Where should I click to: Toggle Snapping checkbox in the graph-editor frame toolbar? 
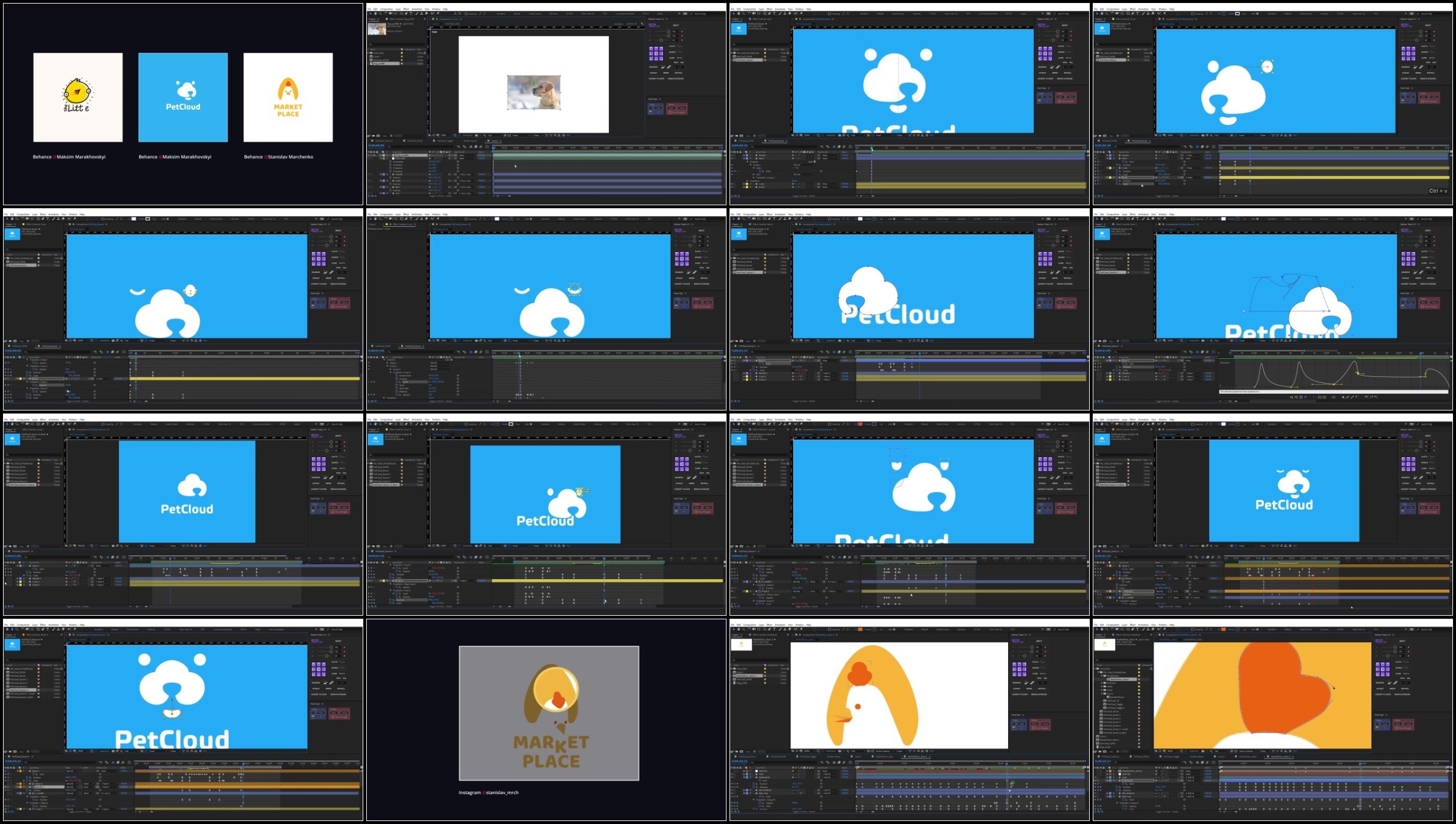(1192, 218)
